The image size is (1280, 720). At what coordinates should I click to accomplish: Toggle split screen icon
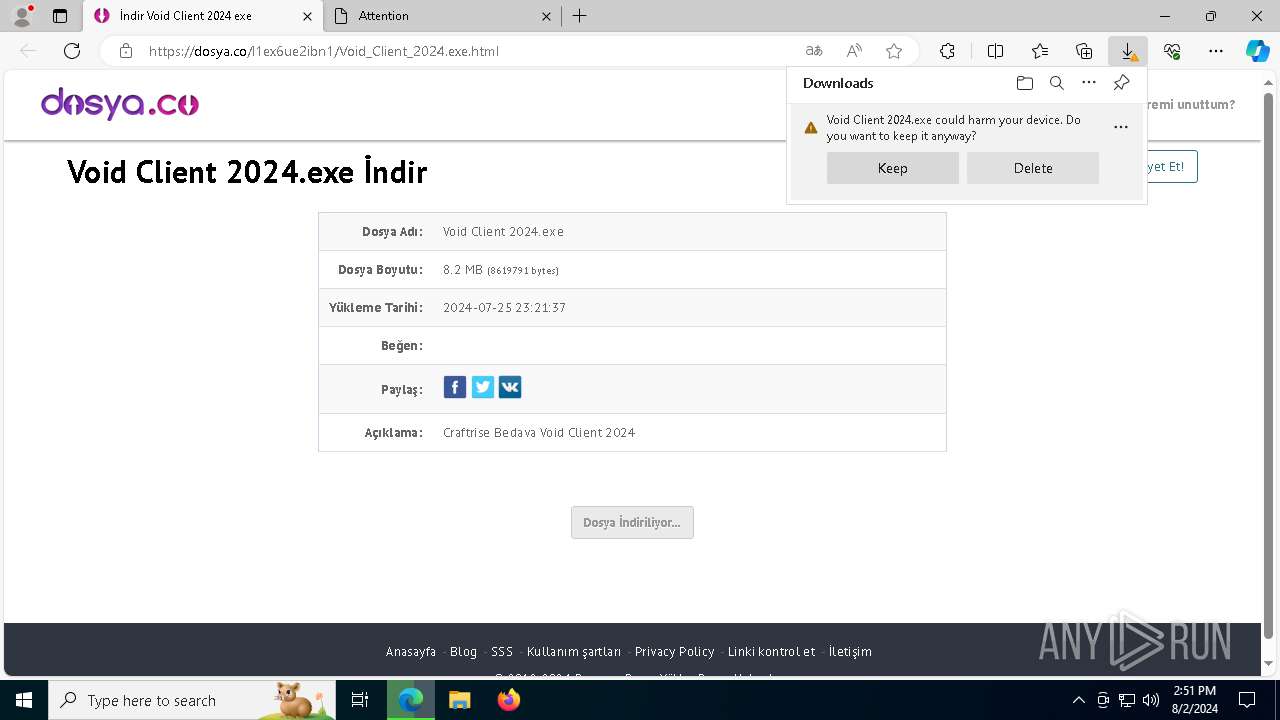click(996, 51)
